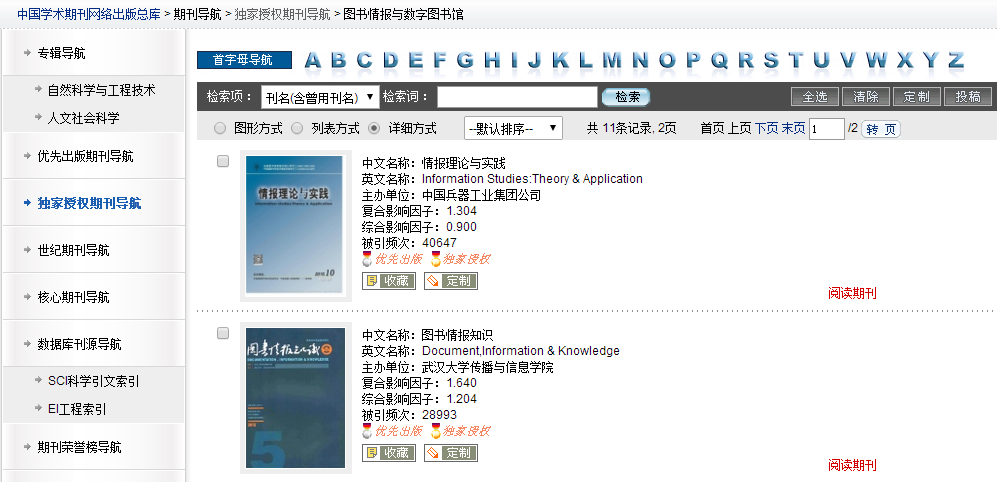The height and width of the screenshot is (482, 997).
Task: Jump to letter Z in alphabet navigation
Action: click(x=955, y=60)
